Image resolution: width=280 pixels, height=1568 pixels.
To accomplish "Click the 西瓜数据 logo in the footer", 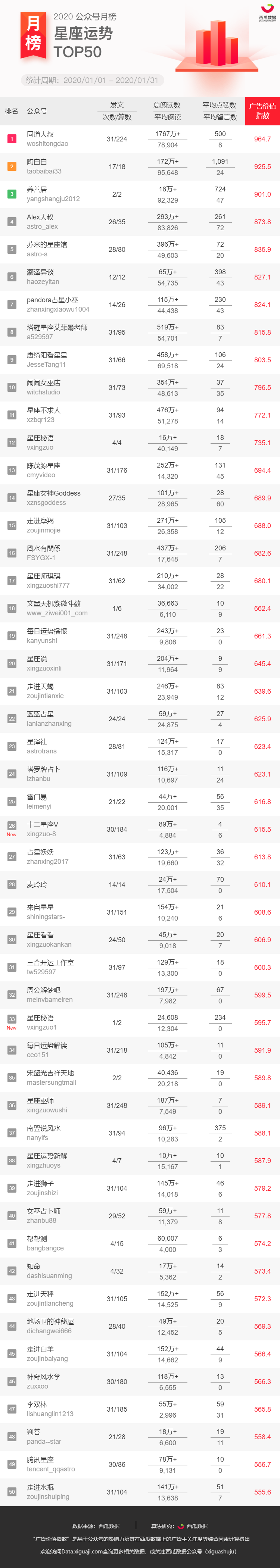I will [x=193, y=1526].
